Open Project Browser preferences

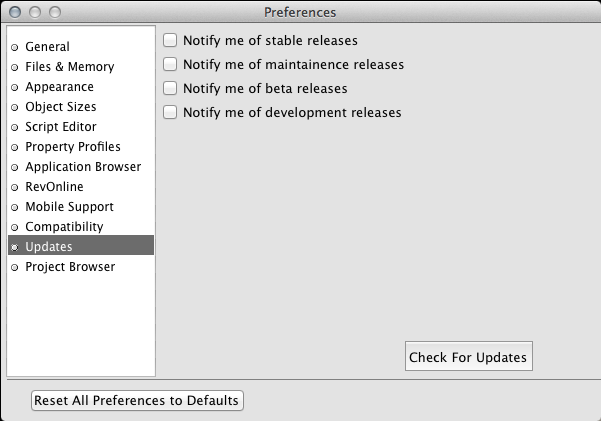(x=70, y=267)
